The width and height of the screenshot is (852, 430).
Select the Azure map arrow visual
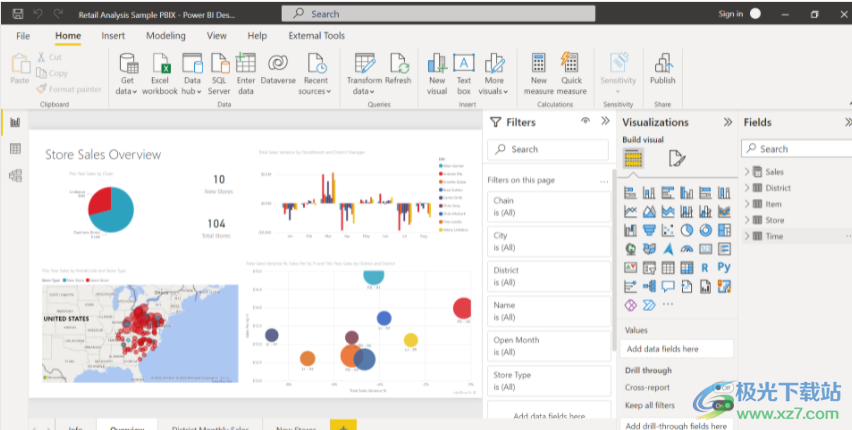668,249
